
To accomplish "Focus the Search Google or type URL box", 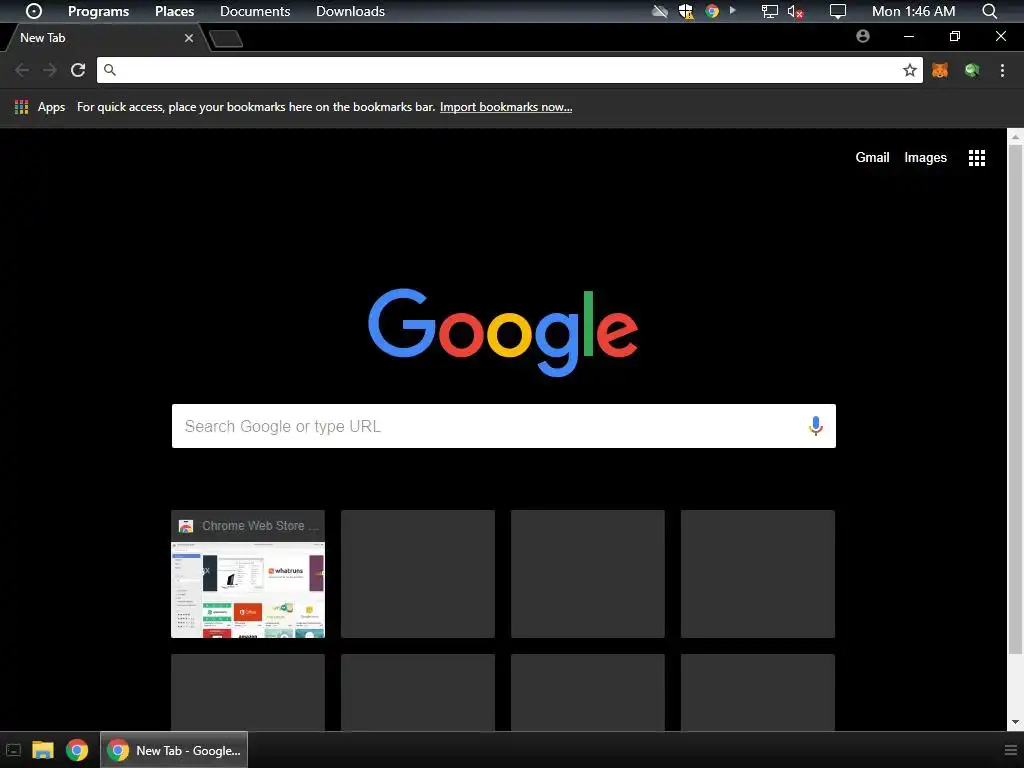I will [504, 426].
